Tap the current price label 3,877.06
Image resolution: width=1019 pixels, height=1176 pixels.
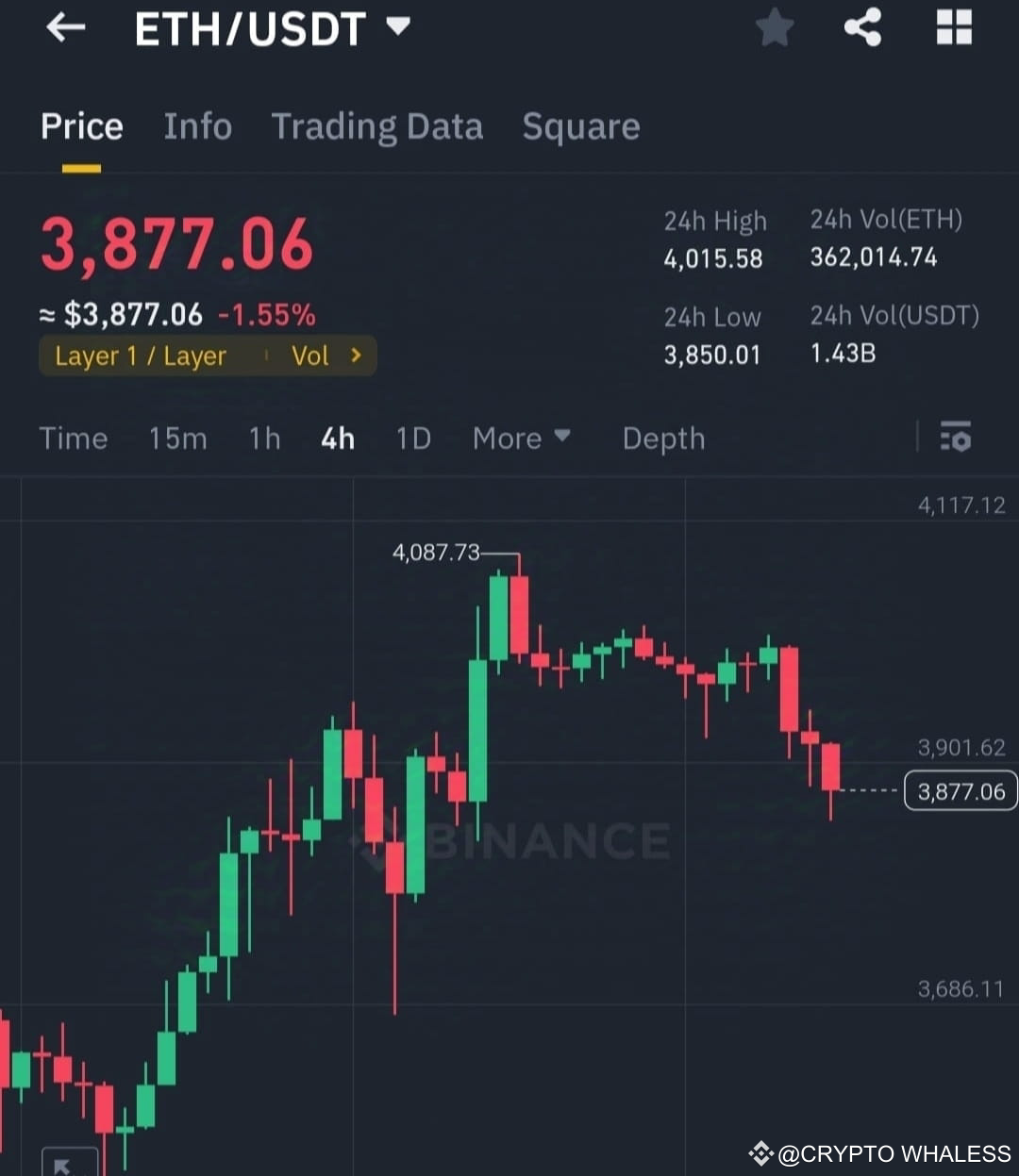click(x=960, y=791)
